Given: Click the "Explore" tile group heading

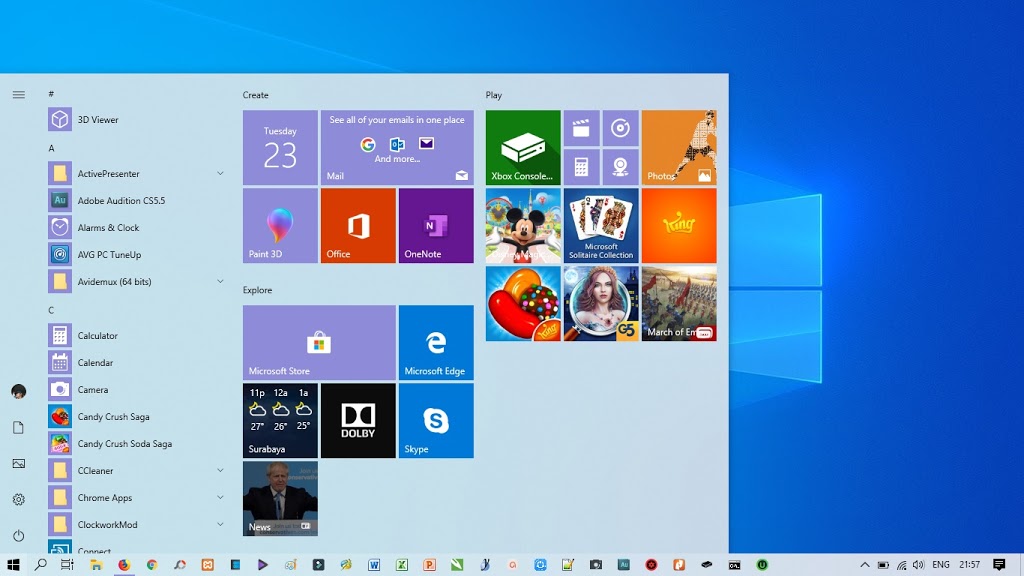Looking at the screenshot, I should pos(257,290).
